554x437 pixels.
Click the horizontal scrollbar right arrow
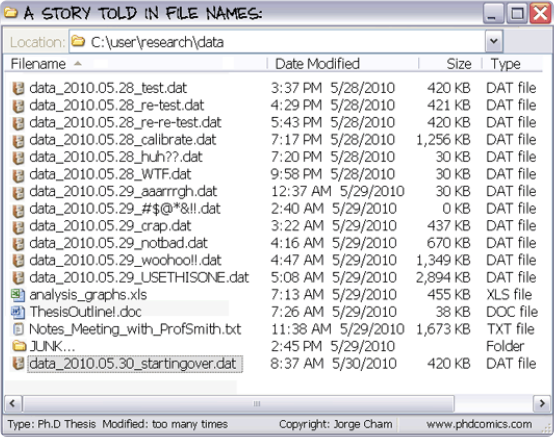click(542, 403)
